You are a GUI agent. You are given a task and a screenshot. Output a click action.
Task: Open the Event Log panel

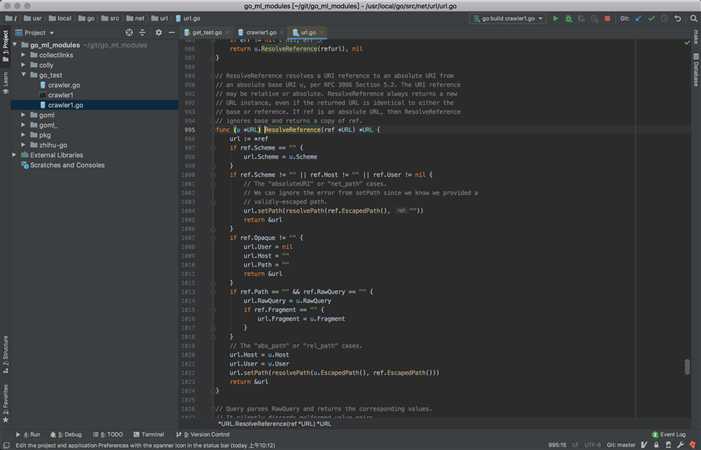[x=668, y=434]
